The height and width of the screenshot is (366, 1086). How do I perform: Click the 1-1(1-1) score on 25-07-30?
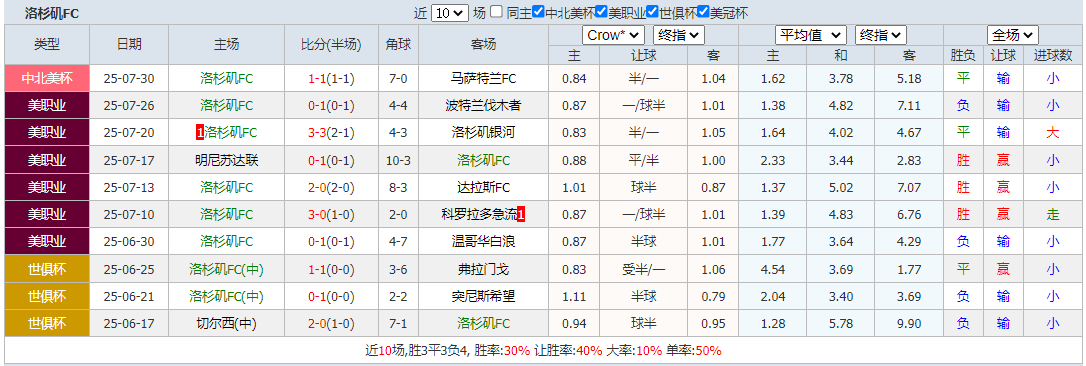pyautogui.click(x=331, y=78)
